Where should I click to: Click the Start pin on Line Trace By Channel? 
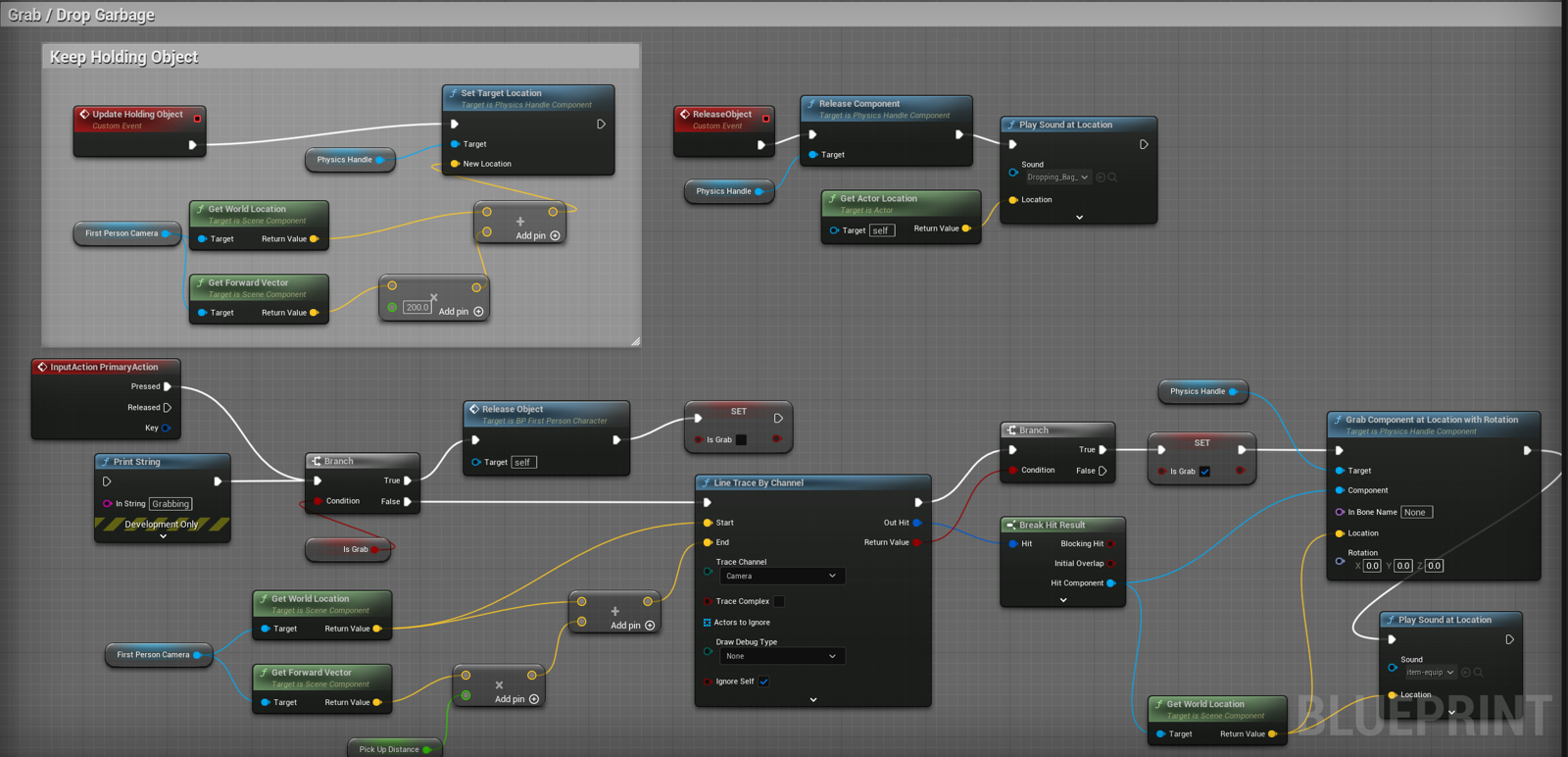click(708, 523)
